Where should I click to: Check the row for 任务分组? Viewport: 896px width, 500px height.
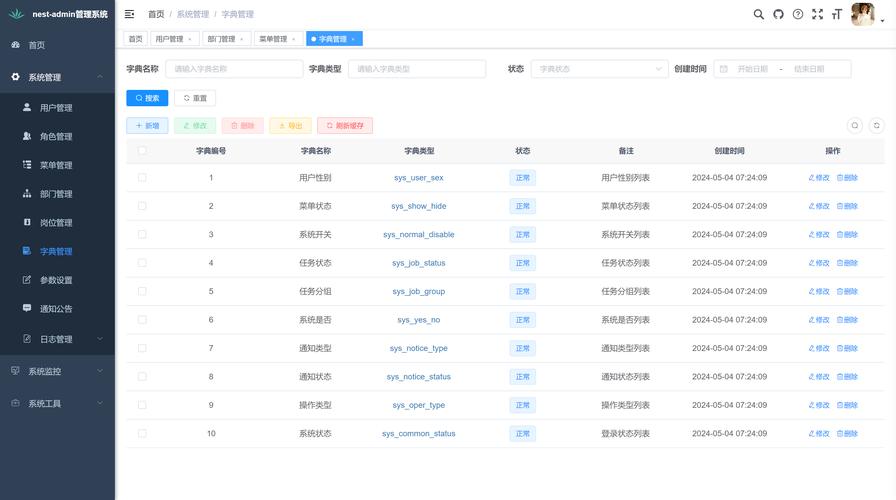coord(142,291)
